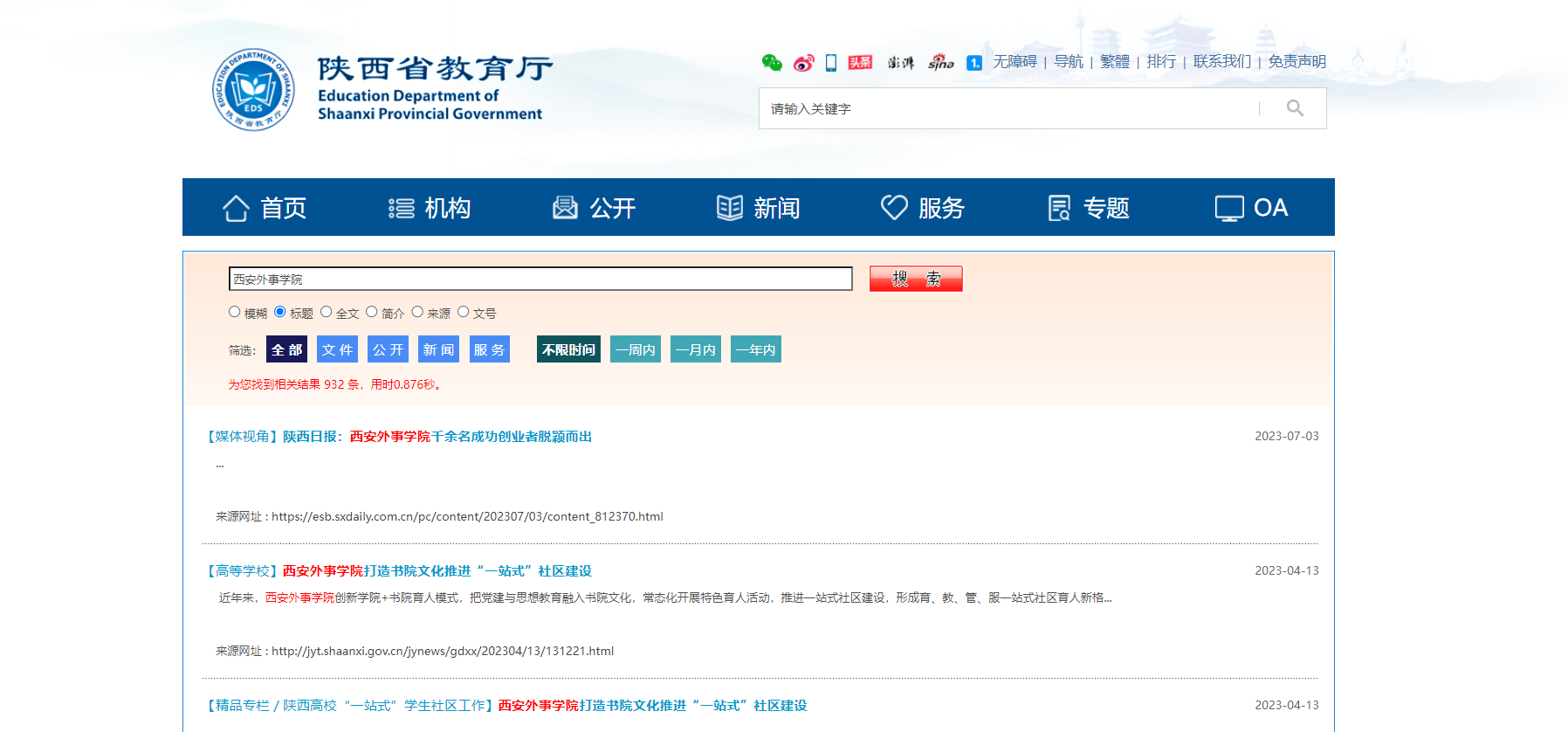Viewport: 1568px width, 732px height.
Task: Open the 首页 navigation label
Action: click(x=284, y=208)
